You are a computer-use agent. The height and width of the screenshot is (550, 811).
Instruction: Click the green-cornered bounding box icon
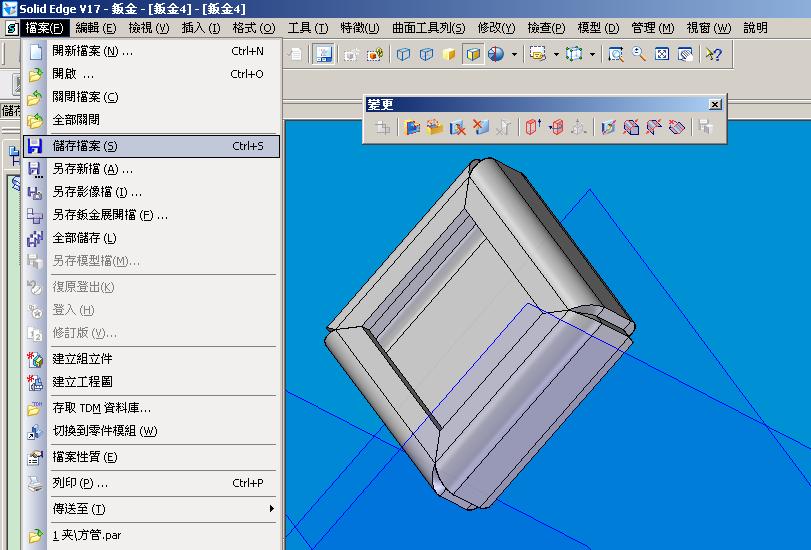(x=574, y=54)
